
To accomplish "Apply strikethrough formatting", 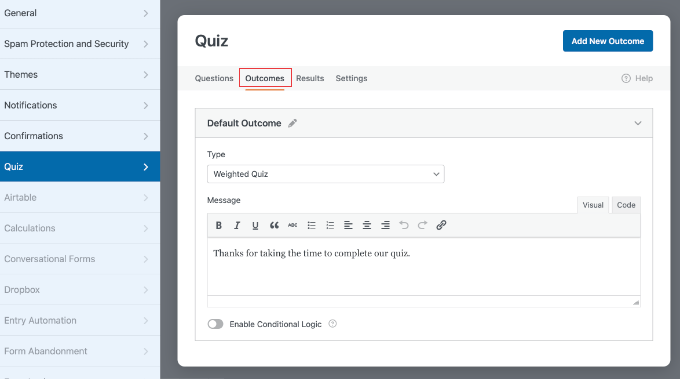I will (x=293, y=225).
